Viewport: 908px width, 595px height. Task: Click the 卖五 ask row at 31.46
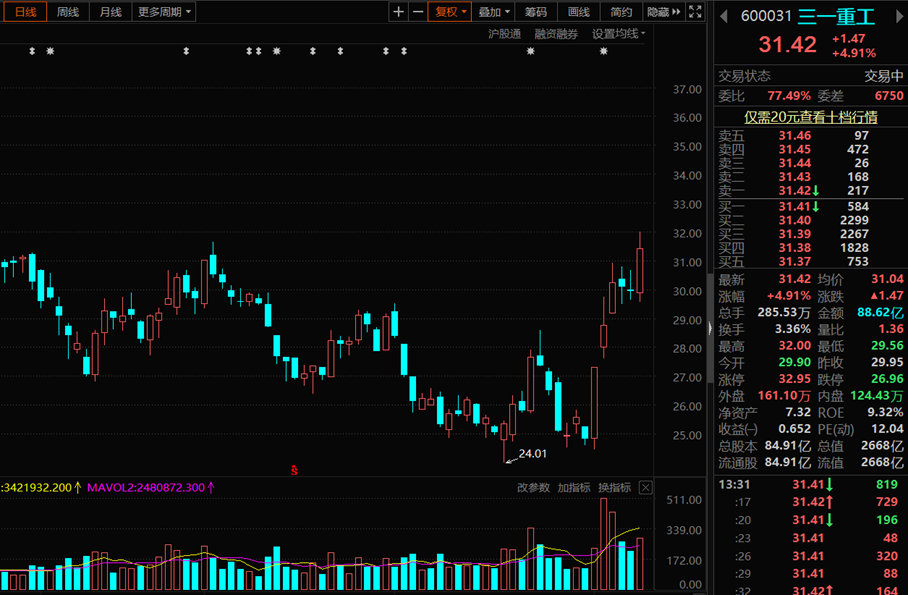pos(810,136)
